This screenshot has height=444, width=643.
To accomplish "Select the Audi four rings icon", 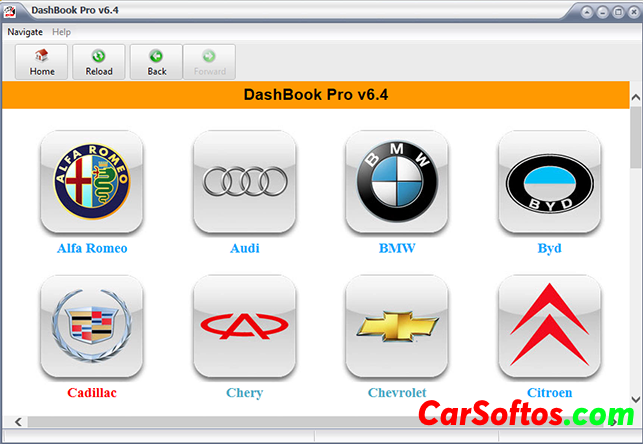I will (244, 182).
